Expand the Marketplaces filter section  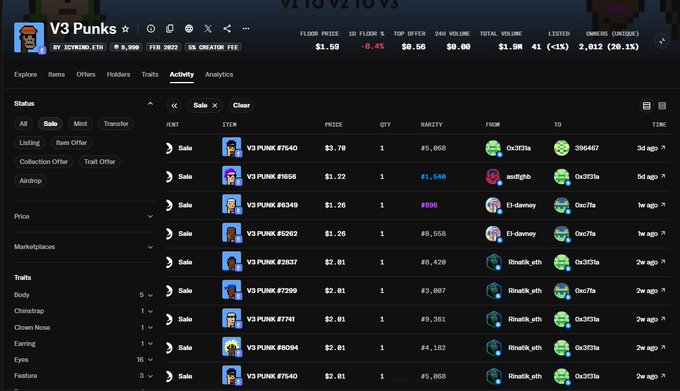(x=150, y=247)
